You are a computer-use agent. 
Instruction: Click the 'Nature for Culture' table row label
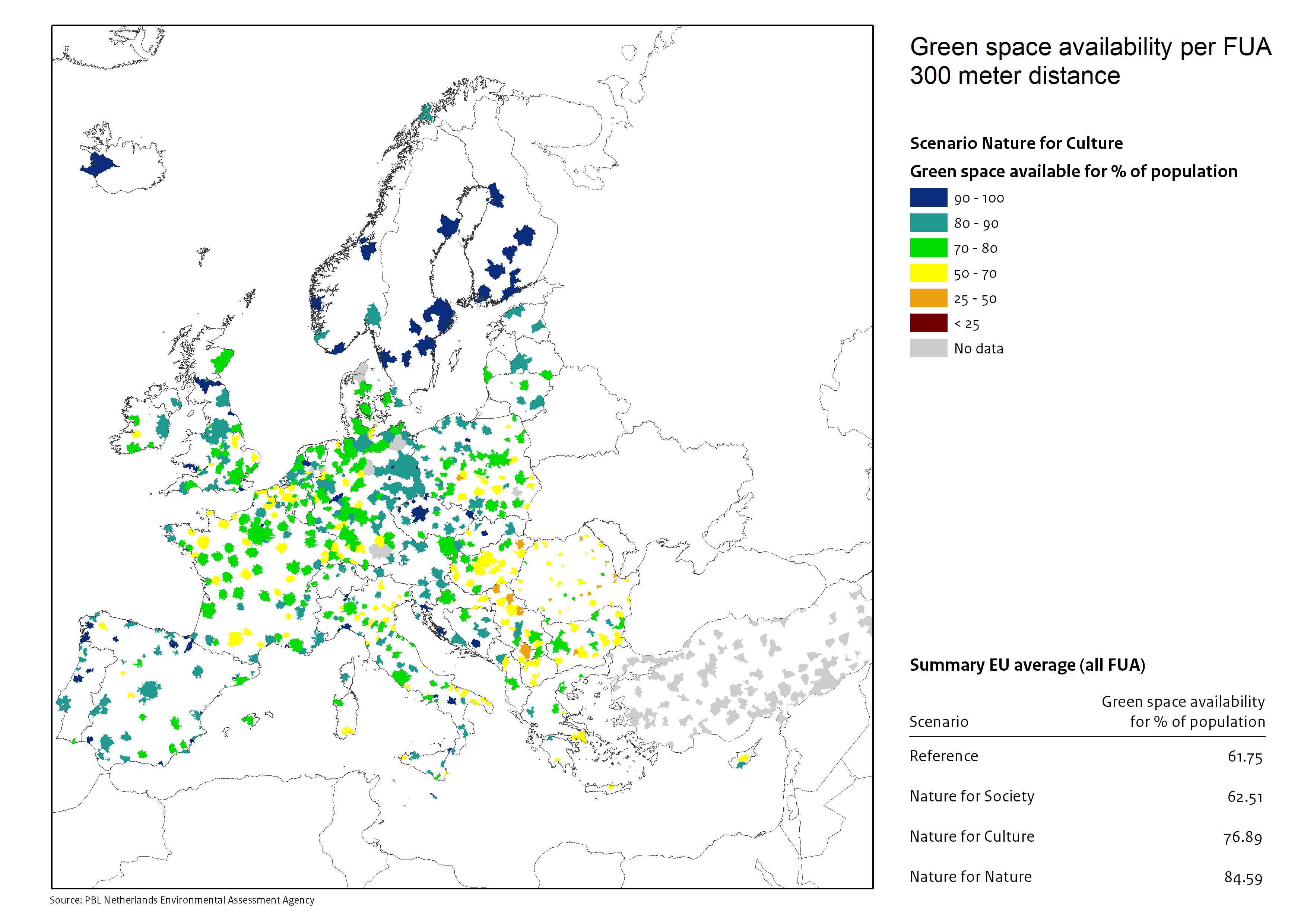(x=972, y=836)
